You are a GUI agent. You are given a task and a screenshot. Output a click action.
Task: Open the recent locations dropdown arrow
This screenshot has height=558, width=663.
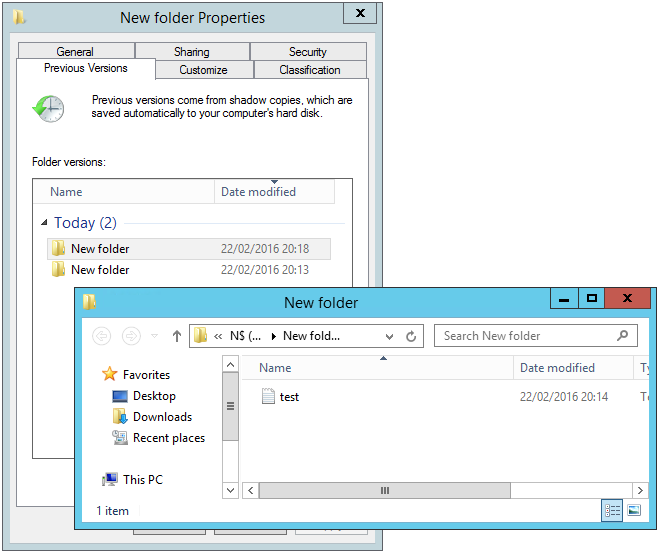(155, 336)
